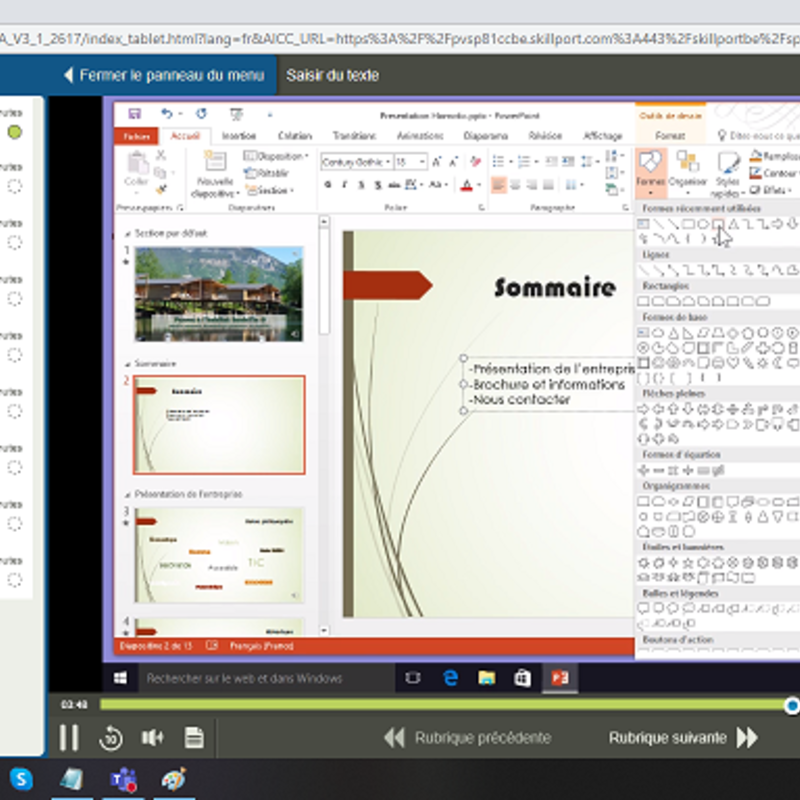The width and height of the screenshot is (800, 800).
Task: Click Fermer le panneau du menu
Action: pos(164,76)
